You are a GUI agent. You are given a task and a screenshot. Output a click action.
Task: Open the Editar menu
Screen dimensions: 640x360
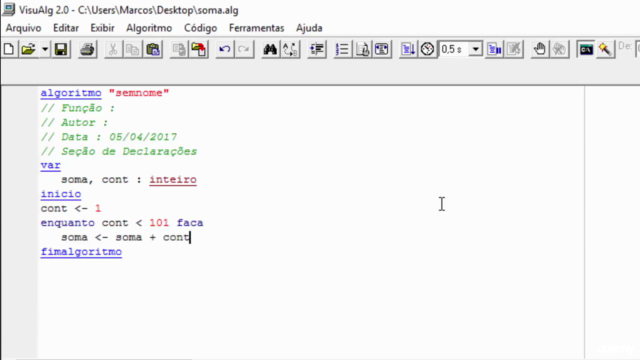(66, 28)
